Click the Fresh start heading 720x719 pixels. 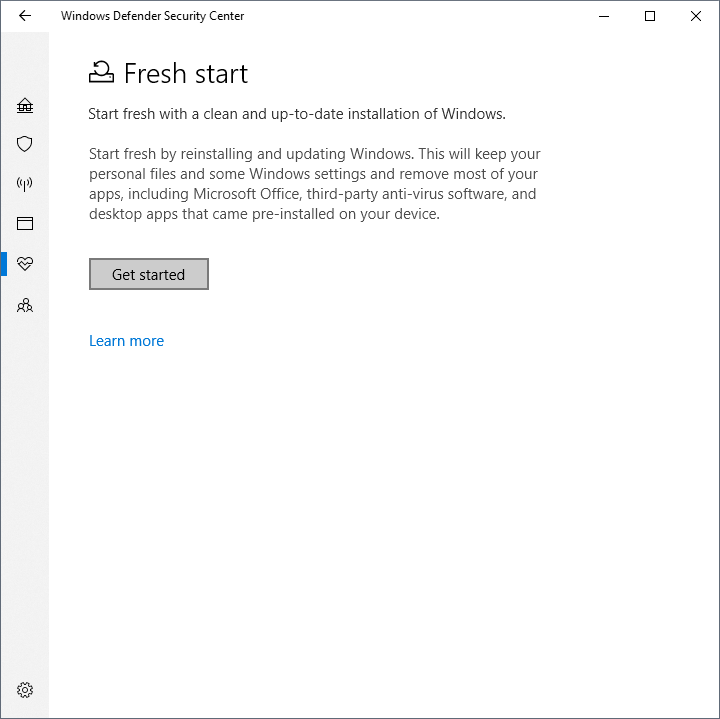[186, 73]
